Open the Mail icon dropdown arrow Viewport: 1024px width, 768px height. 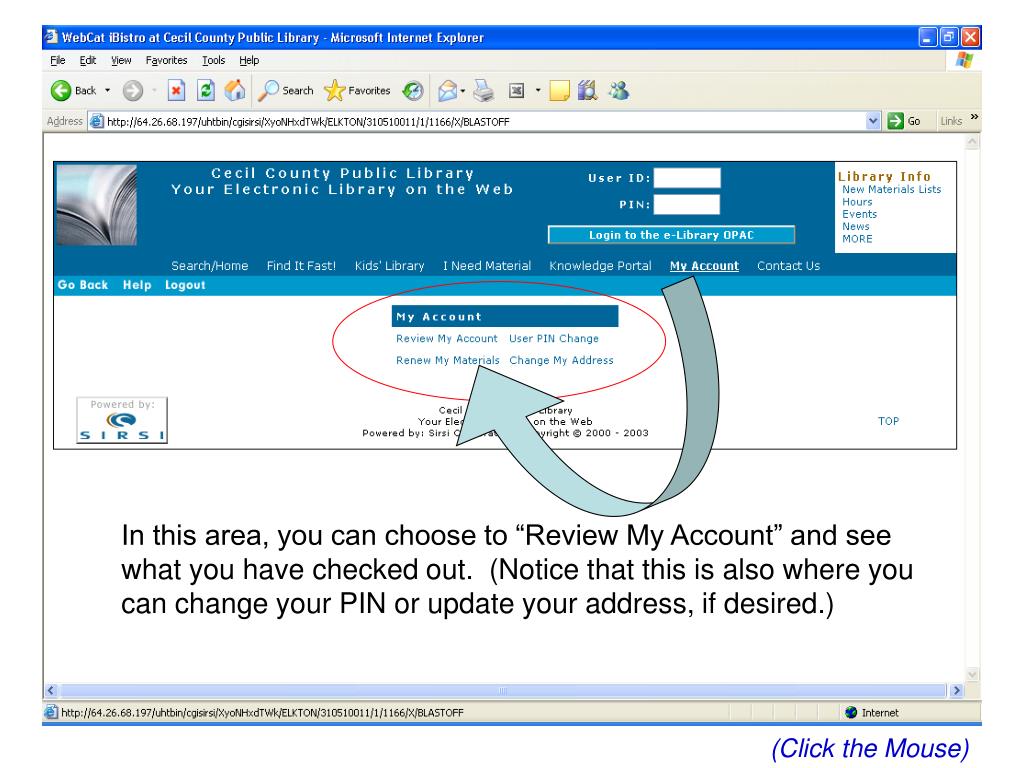(462, 90)
